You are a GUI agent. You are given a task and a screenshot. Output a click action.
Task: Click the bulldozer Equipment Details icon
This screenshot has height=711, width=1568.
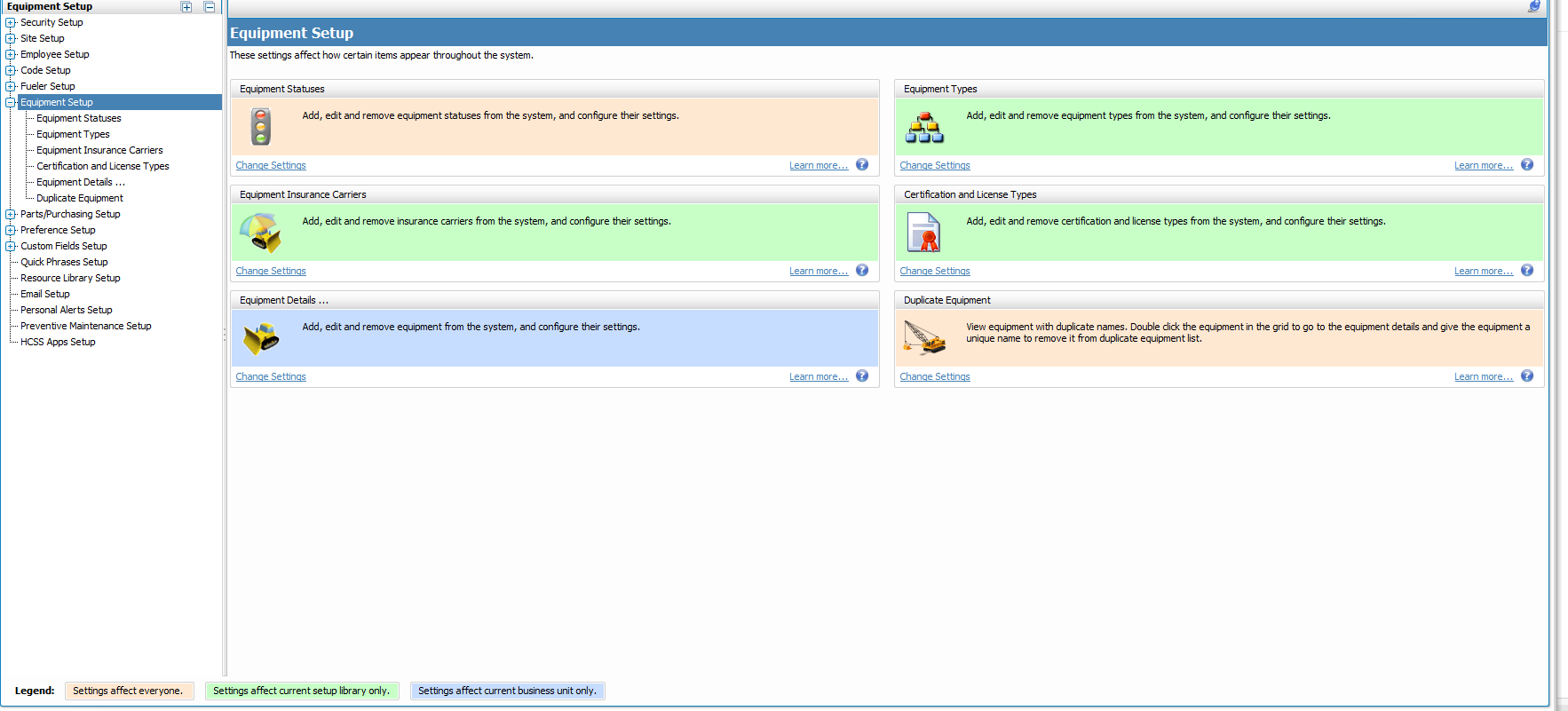tap(261, 338)
